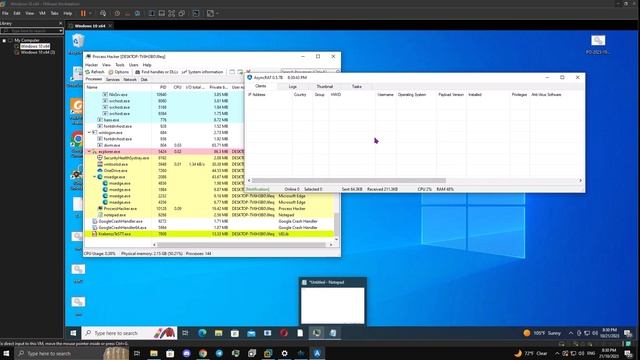This screenshot has height=360, width=640.
Task: Close the Windows 10 x64 VM tab
Action: click(x=110, y=26)
